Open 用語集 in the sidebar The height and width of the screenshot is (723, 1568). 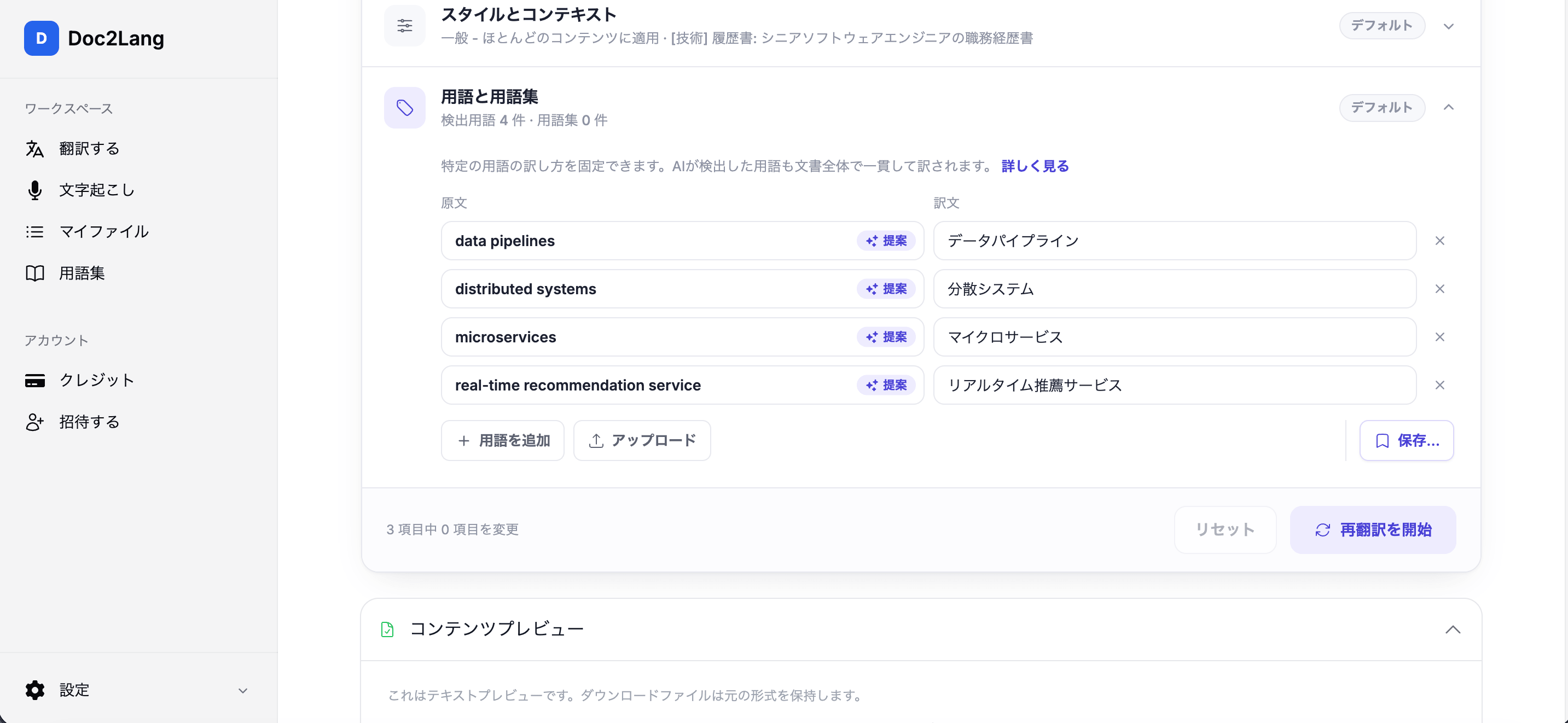point(82,273)
